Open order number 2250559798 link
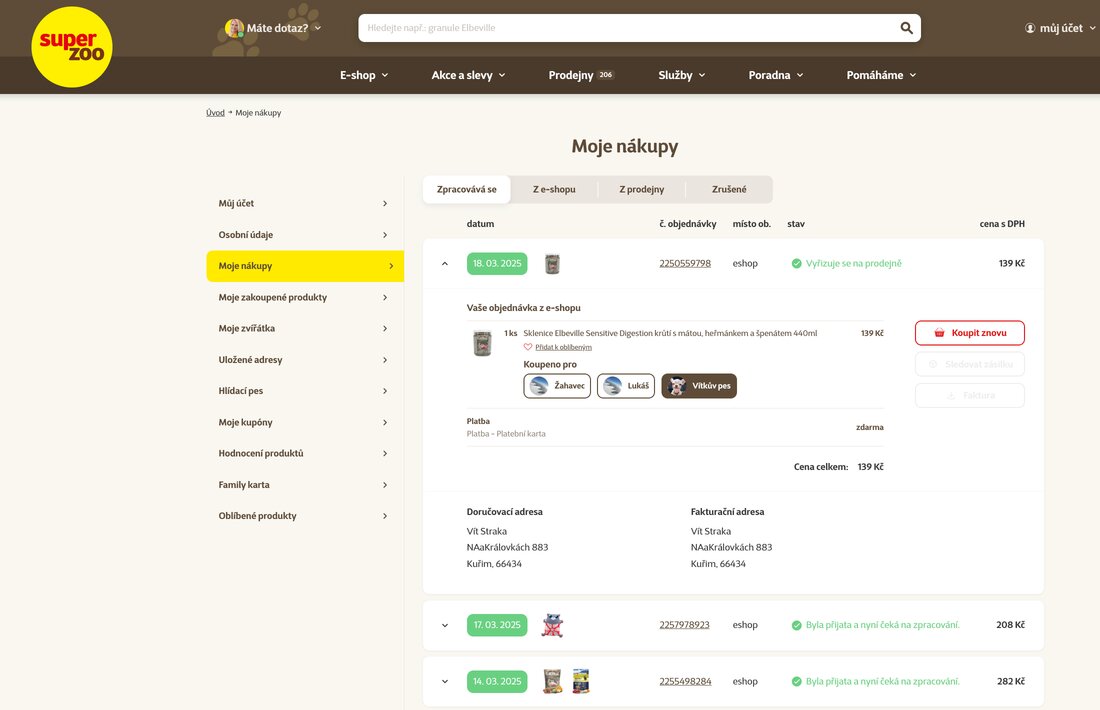The image size is (1100, 710). (685, 264)
